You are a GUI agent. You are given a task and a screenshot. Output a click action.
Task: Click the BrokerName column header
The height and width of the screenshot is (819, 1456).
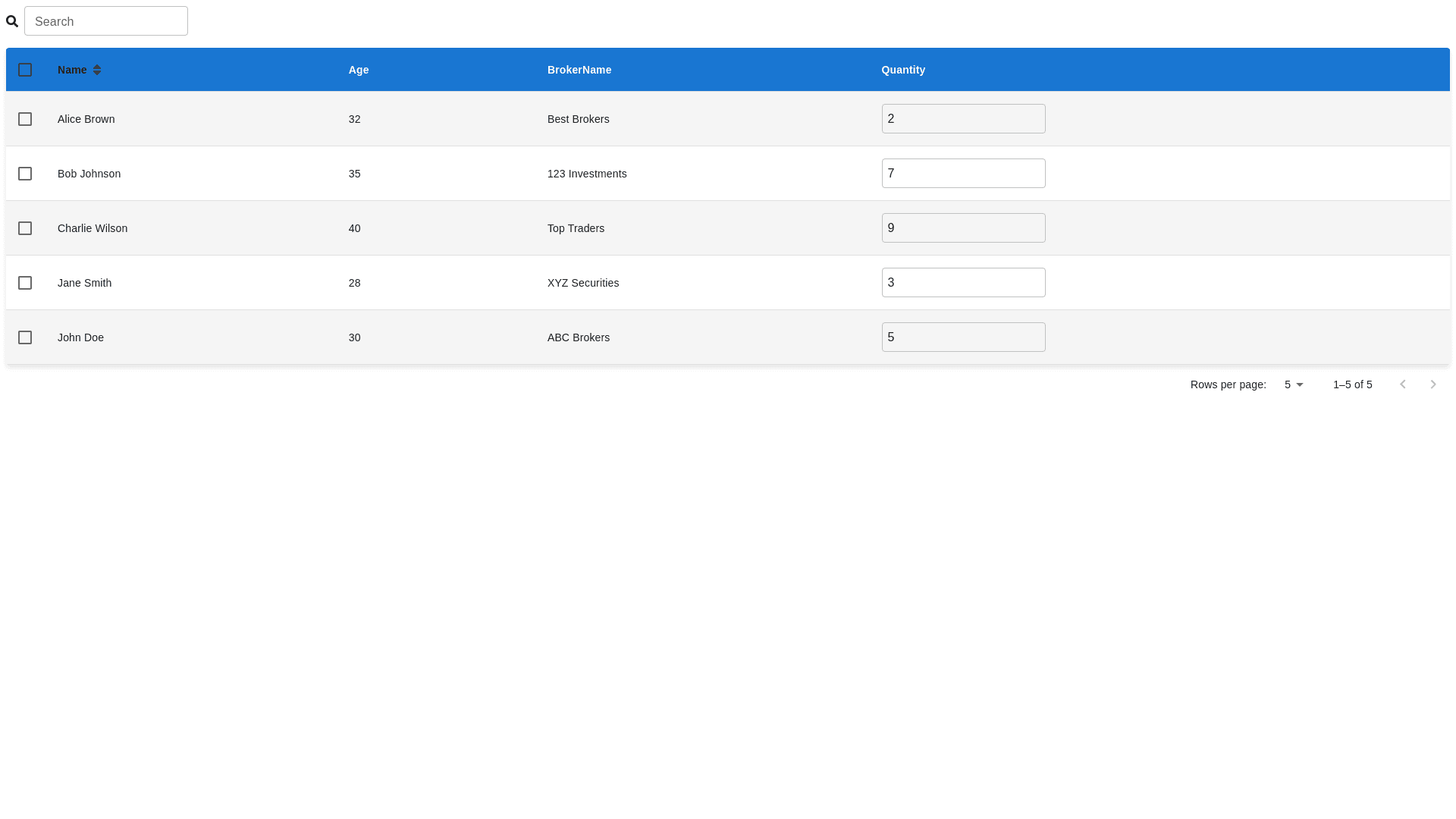click(x=579, y=70)
